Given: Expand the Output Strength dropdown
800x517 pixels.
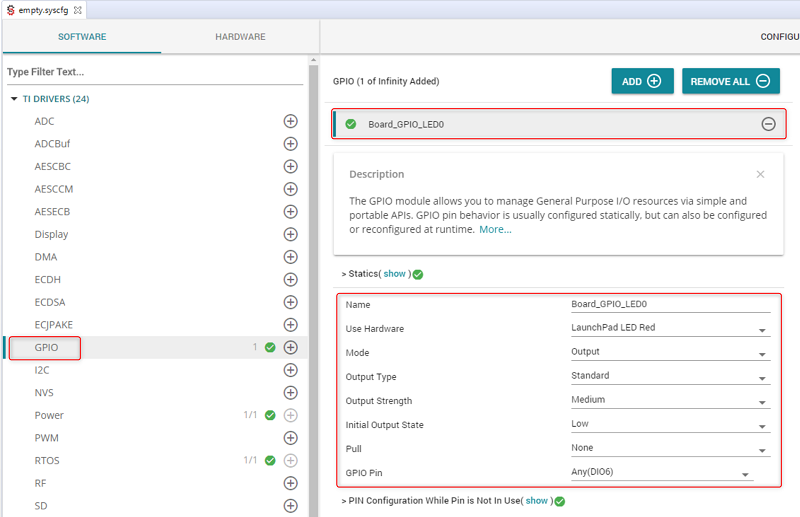Looking at the screenshot, I should (x=762, y=402).
